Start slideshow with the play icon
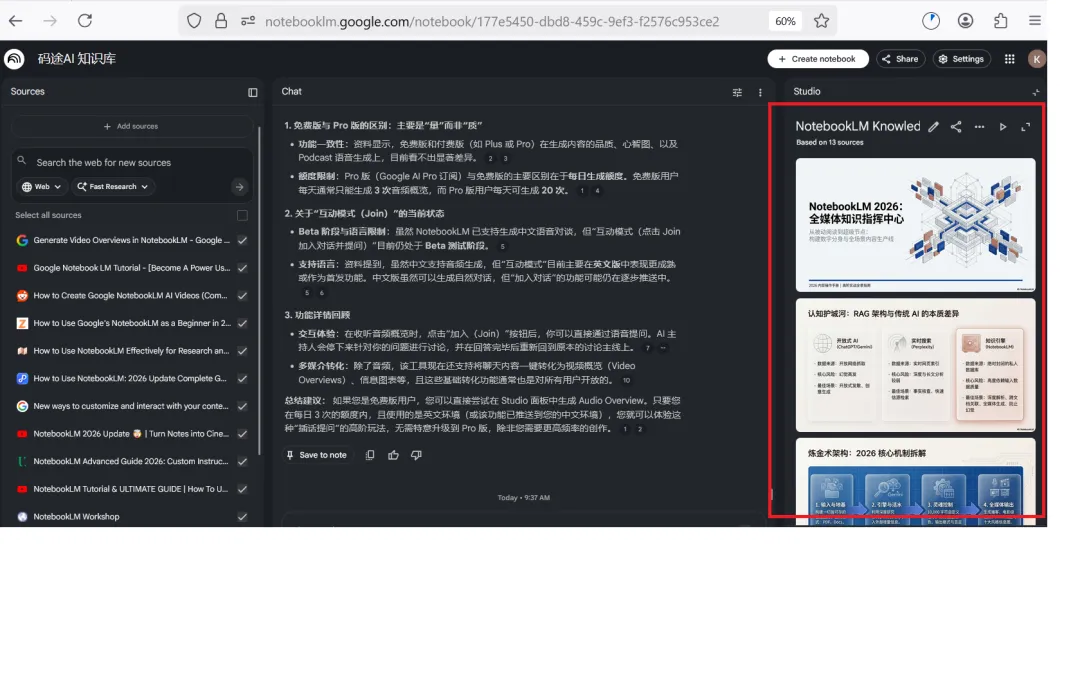 [x=1003, y=127]
